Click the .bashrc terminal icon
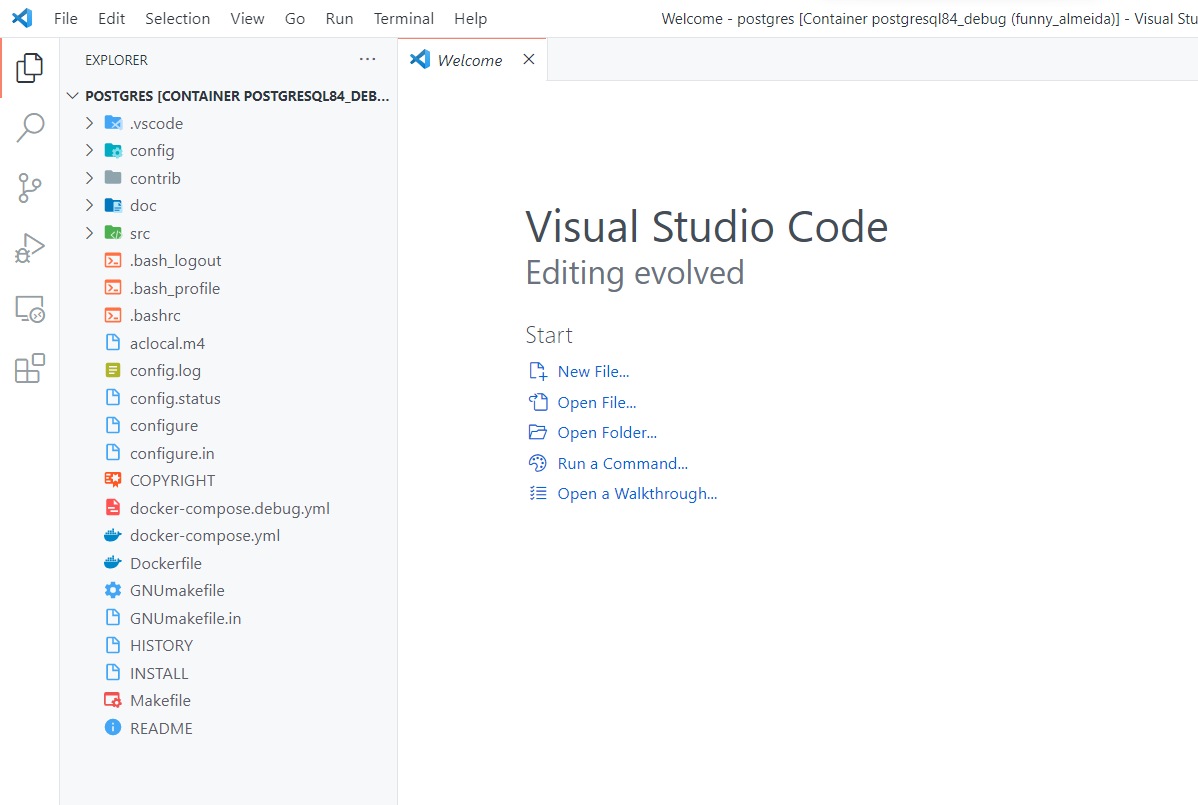Viewport: 1198px width, 805px height. pos(113,315)
